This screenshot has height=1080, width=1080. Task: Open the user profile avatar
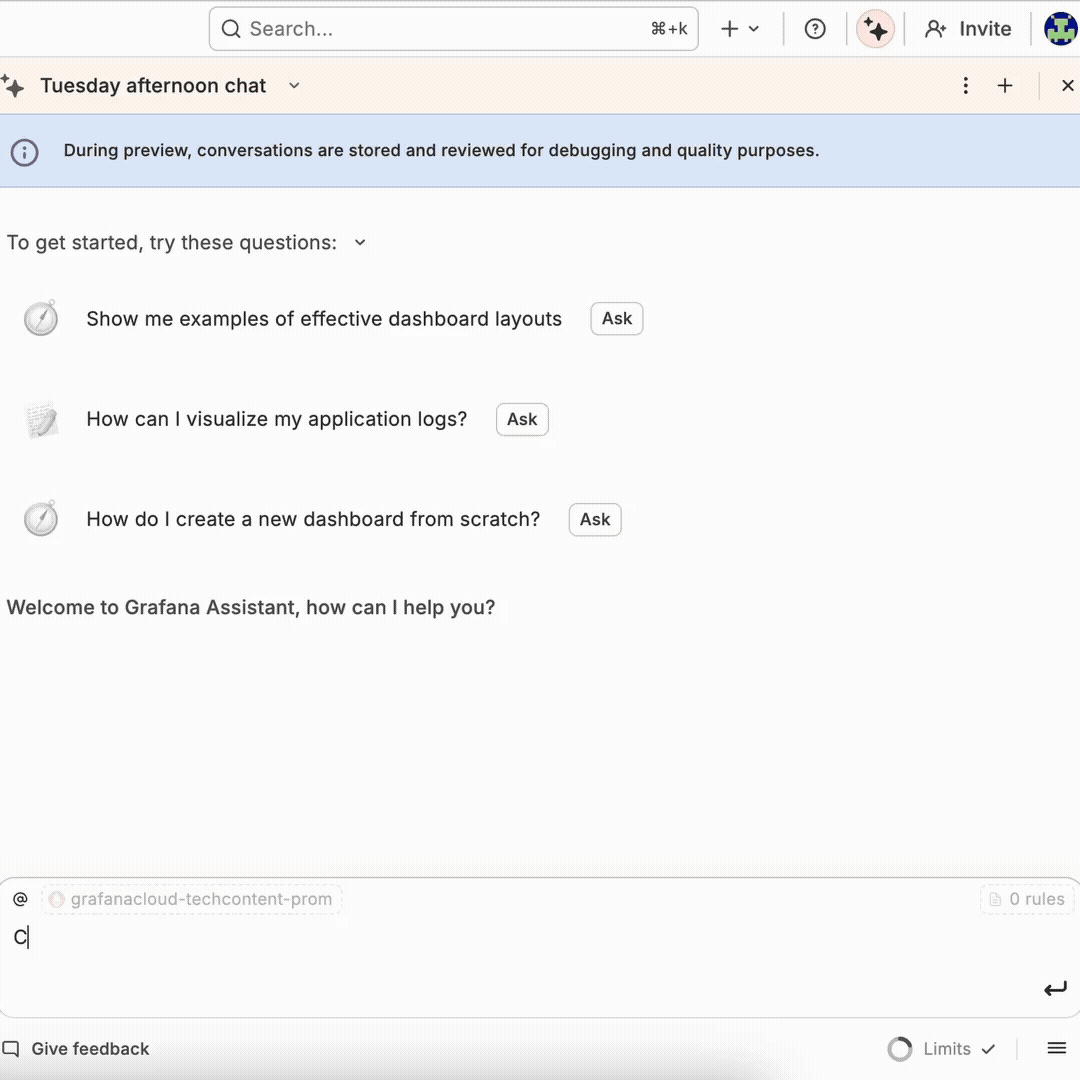(1061, 29)
